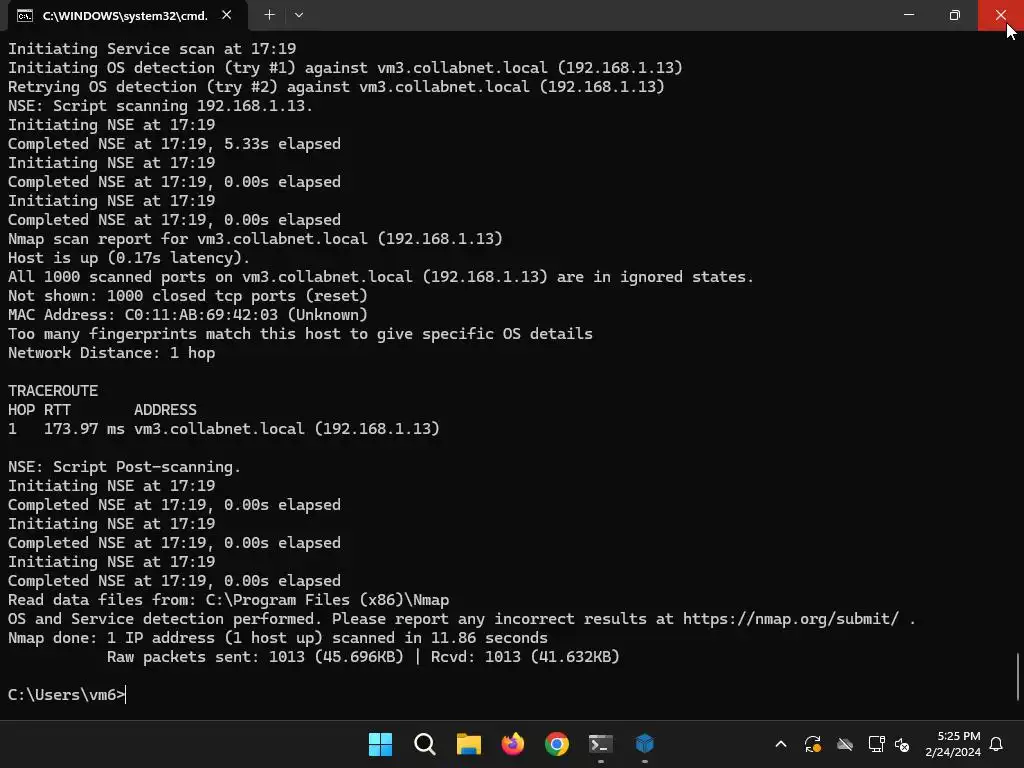Open the notifications bell

(996, 744)
